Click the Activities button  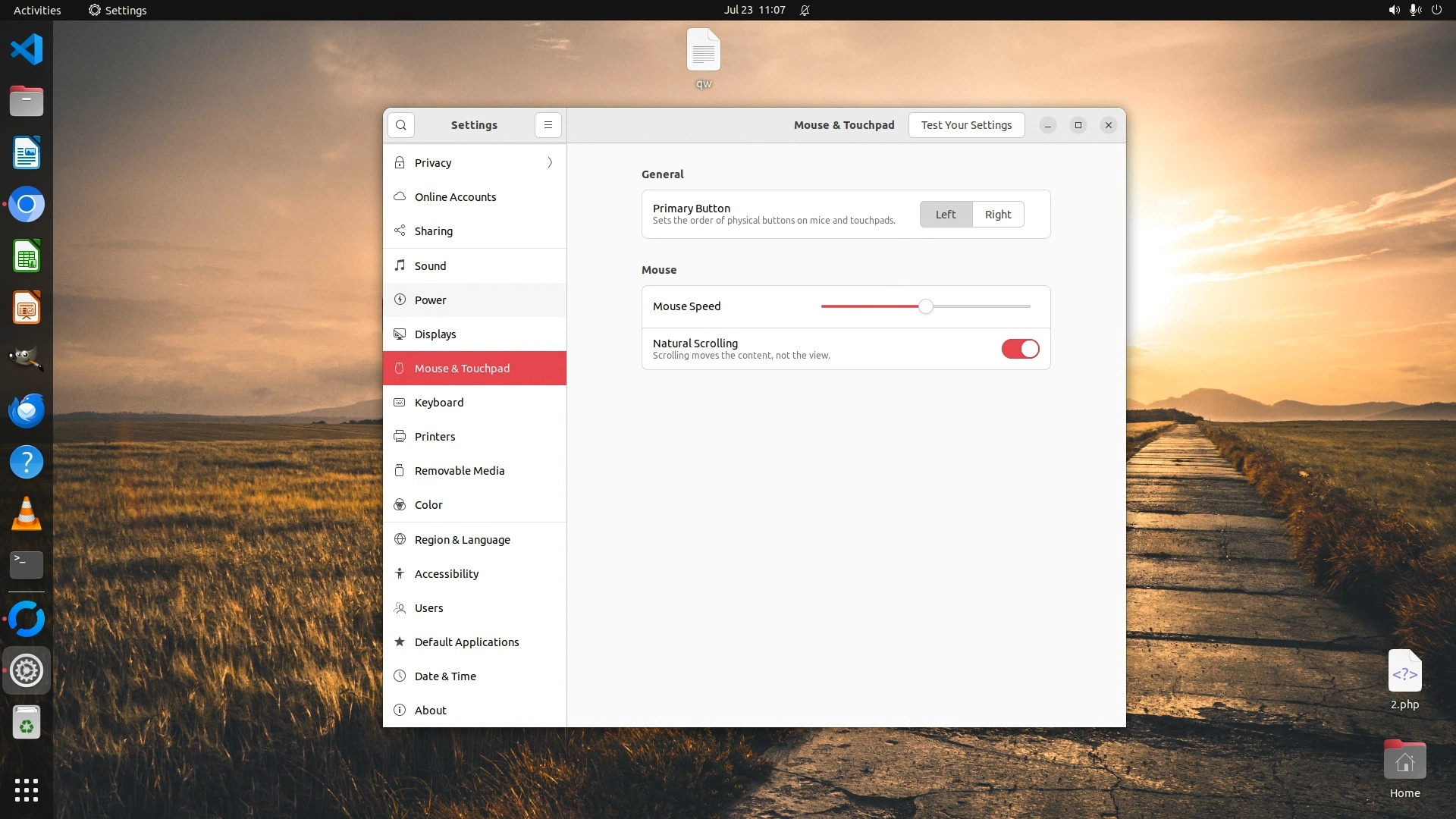(x=37, y=10)
